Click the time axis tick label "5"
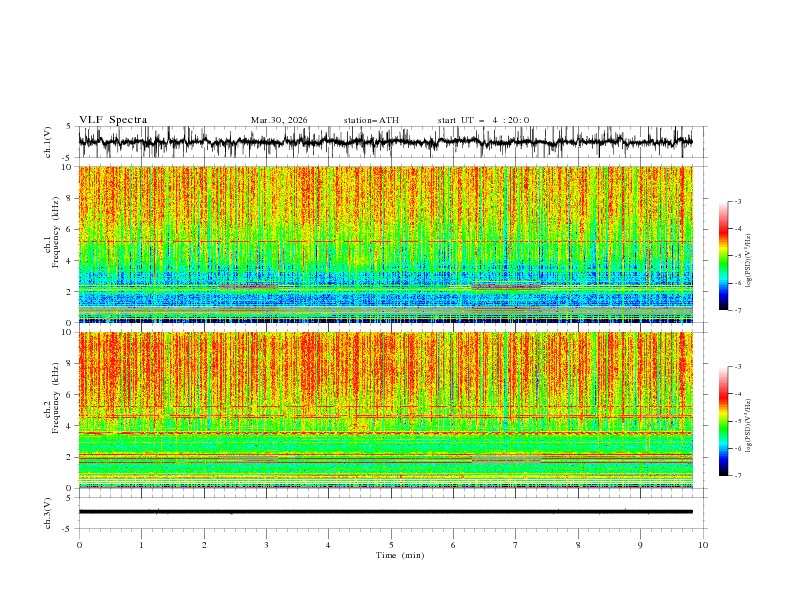 (x=391, y=545)
